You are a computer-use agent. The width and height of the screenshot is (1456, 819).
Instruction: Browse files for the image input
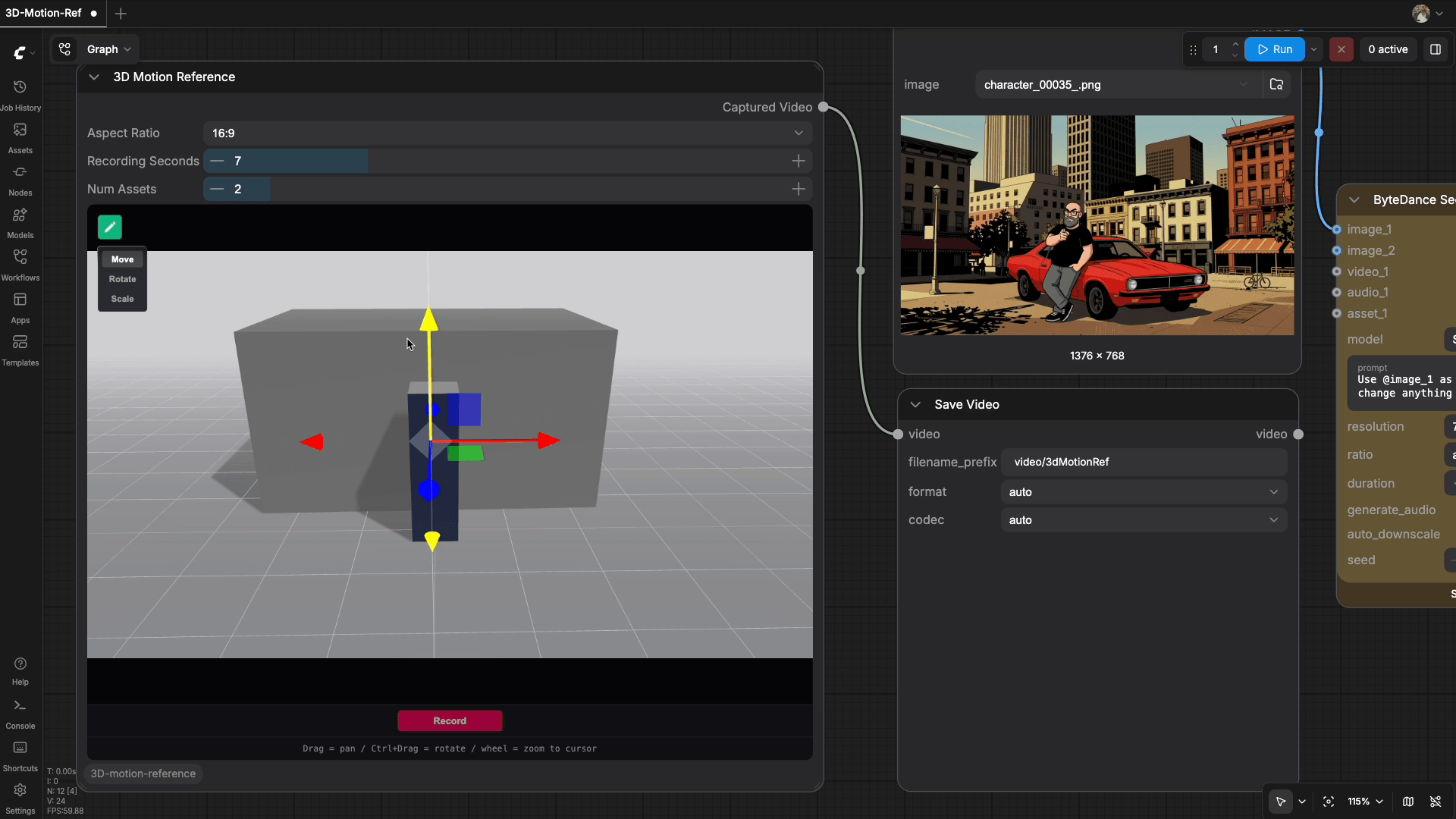click(x=1277, y=84)
